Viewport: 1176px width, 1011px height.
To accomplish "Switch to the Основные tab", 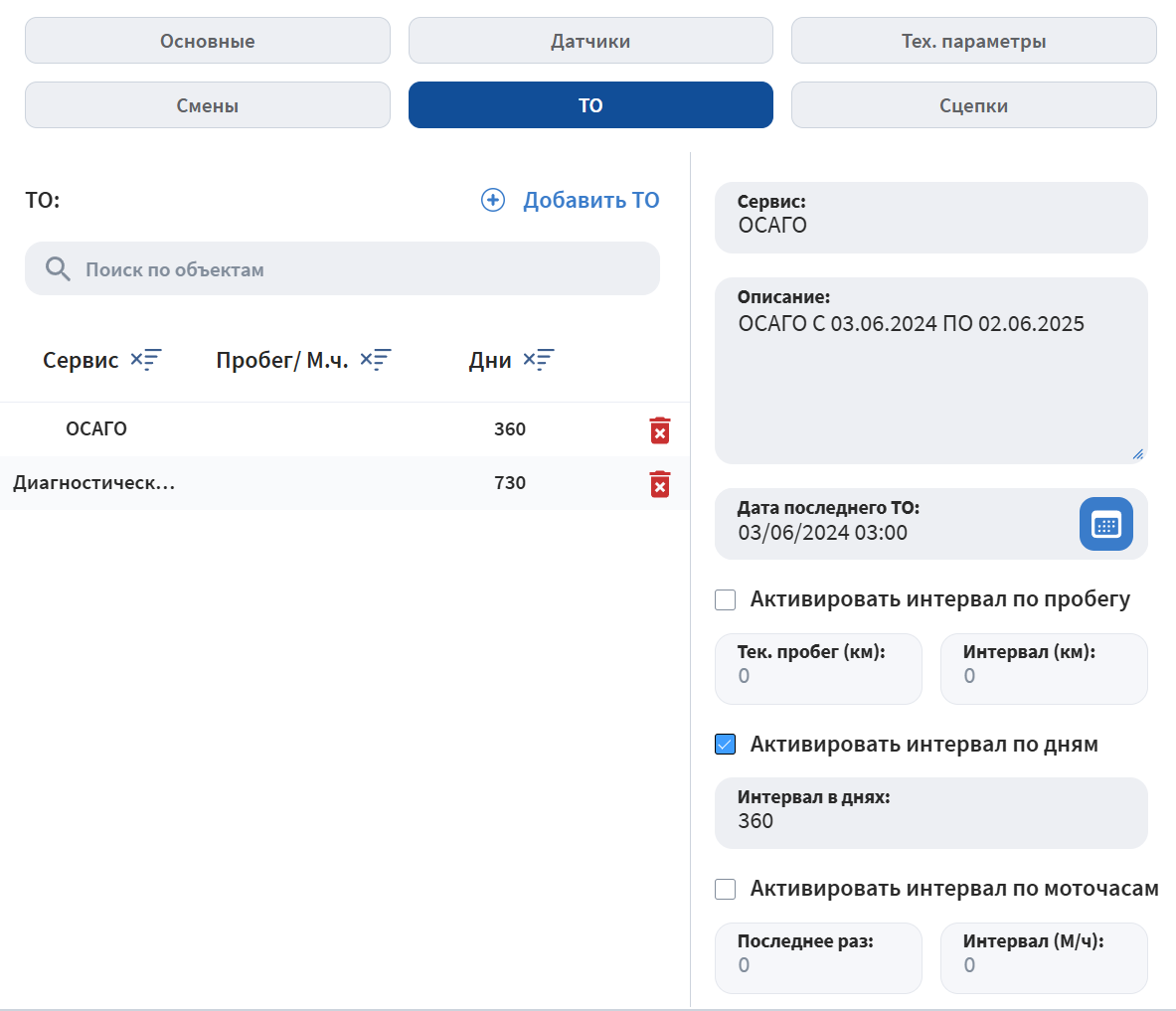I will 208,41.
